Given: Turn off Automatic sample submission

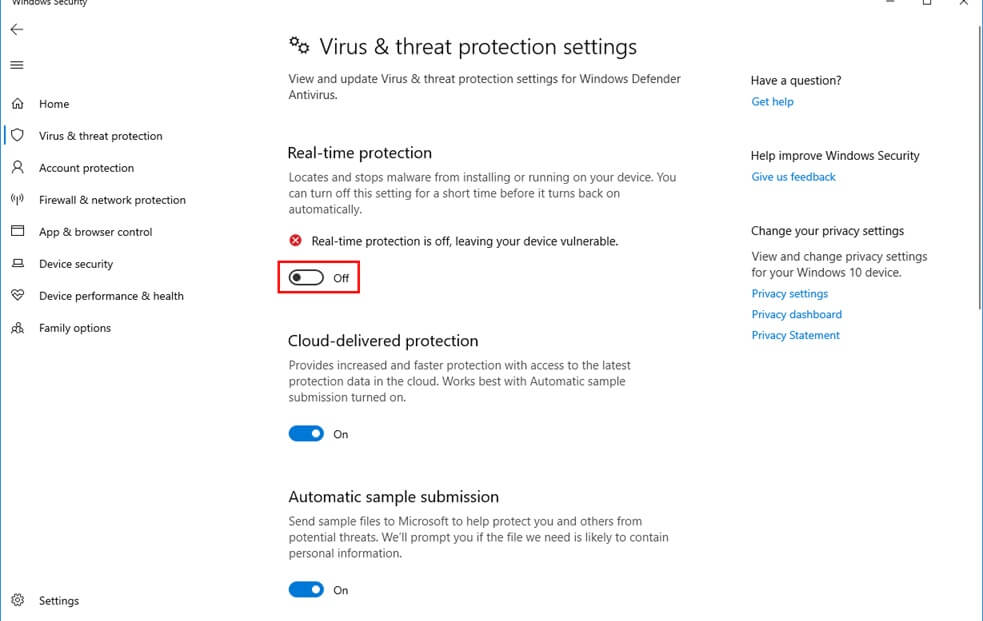Looking at the screenshot, I should click(306, 590).
